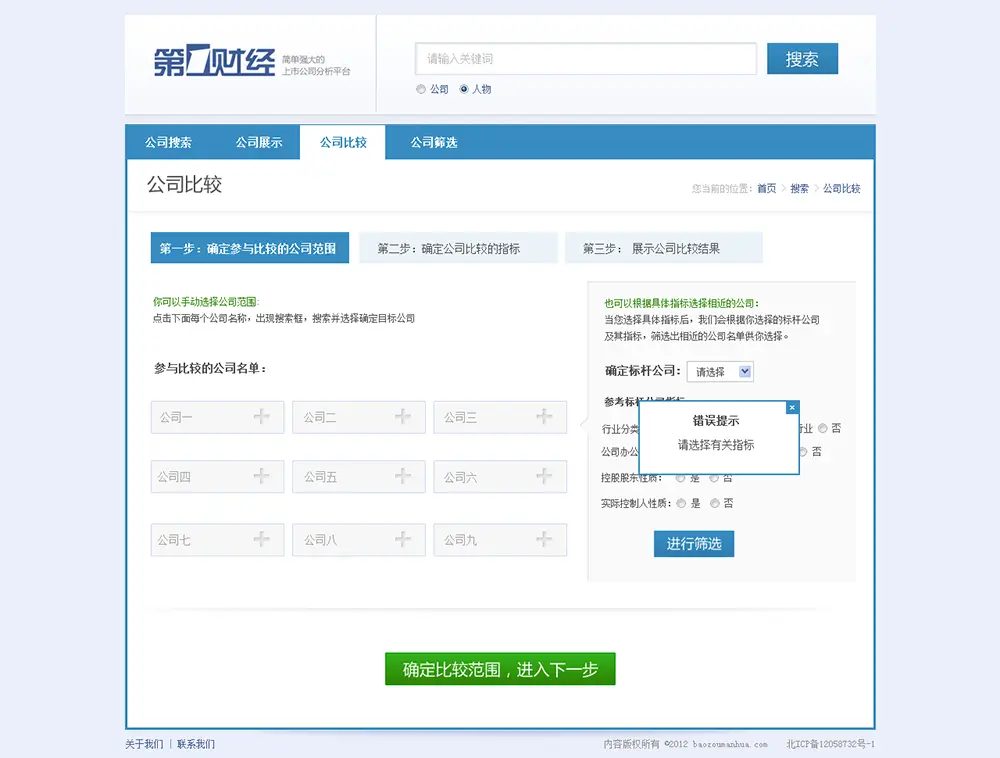Screen dimensions: 1000x758
Task: Choose 否 for 实际控制人性质
Action: [714, 503]
